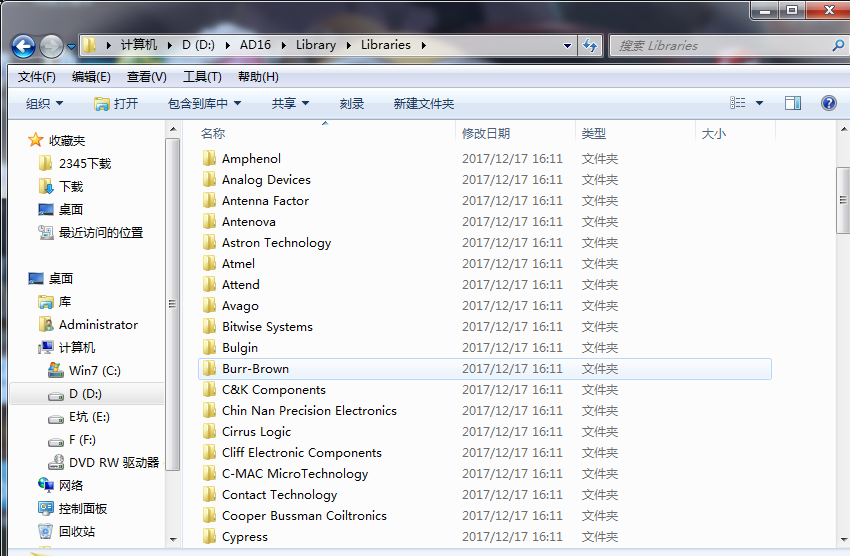The height and width of the screenshot is (556, 850).
Task: Open the 帮助(H) menu
Action: pyautogui.click(x=258, y=77)
